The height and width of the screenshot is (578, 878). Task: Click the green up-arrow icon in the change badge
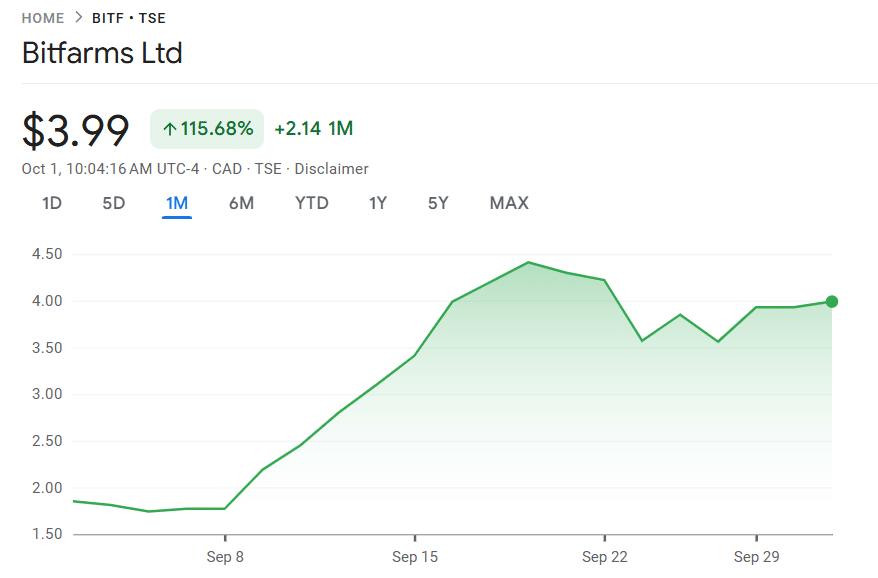tap(170, 129)
